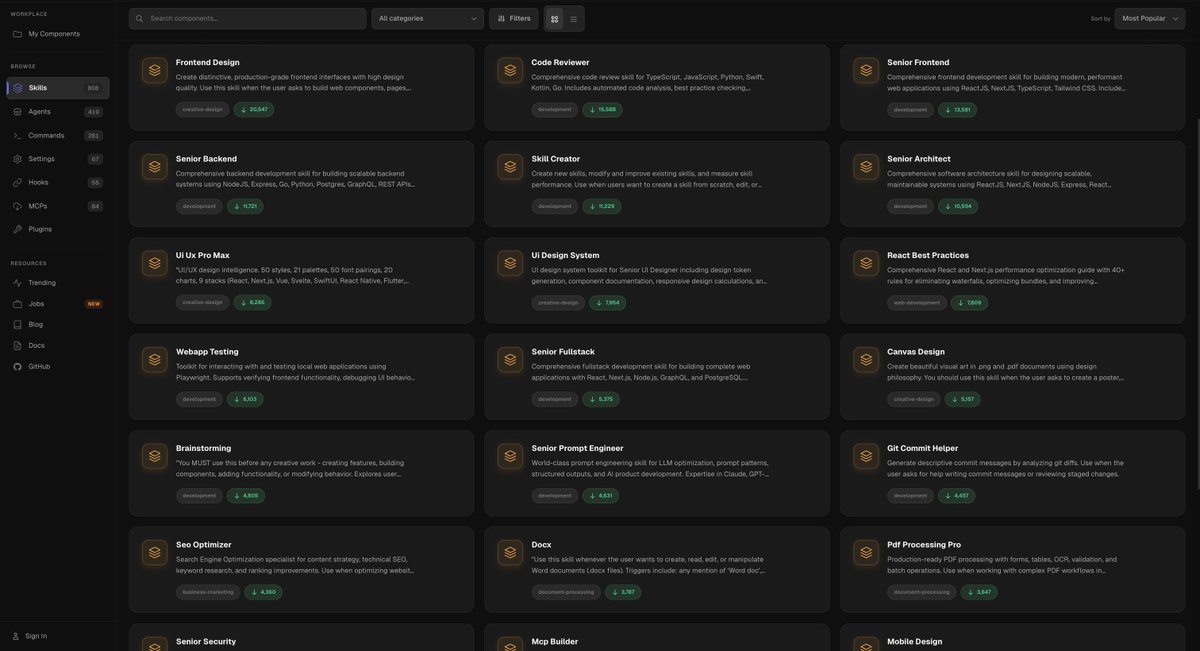Click the Webapp Testing card icon
This screenshot has height=651, width=1200.
[x=154, y=360]
